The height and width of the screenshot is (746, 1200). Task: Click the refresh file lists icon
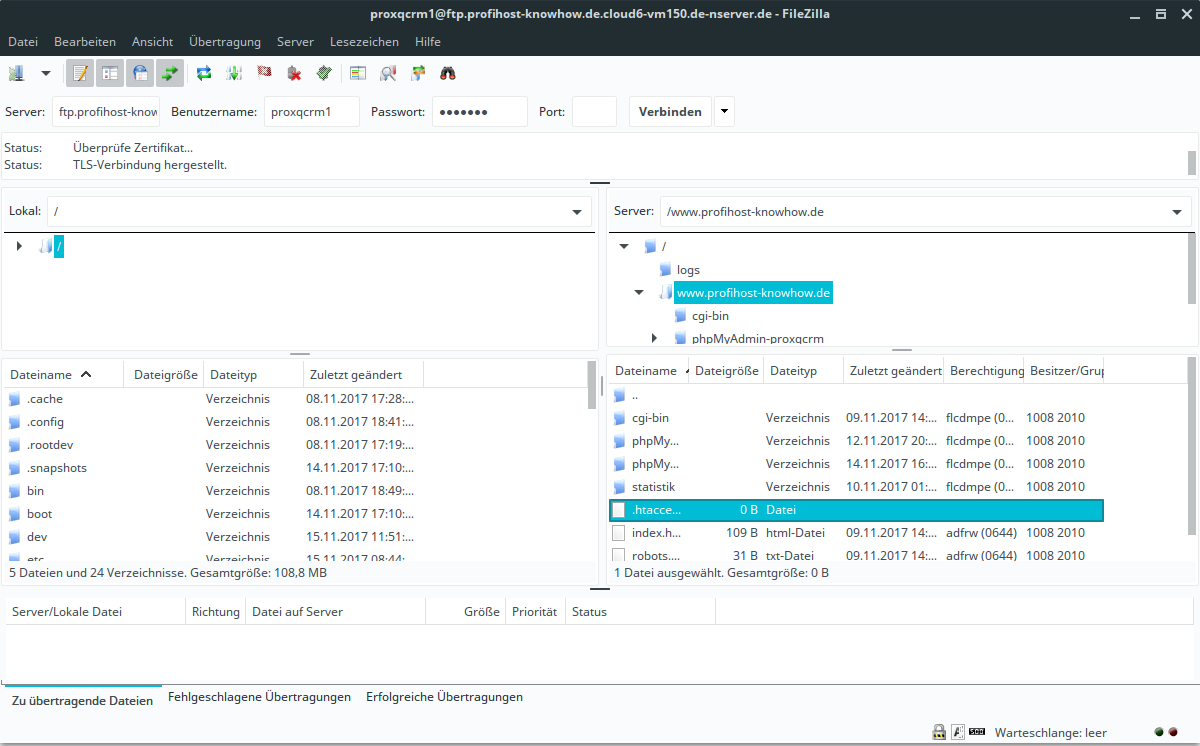(204, 73)
